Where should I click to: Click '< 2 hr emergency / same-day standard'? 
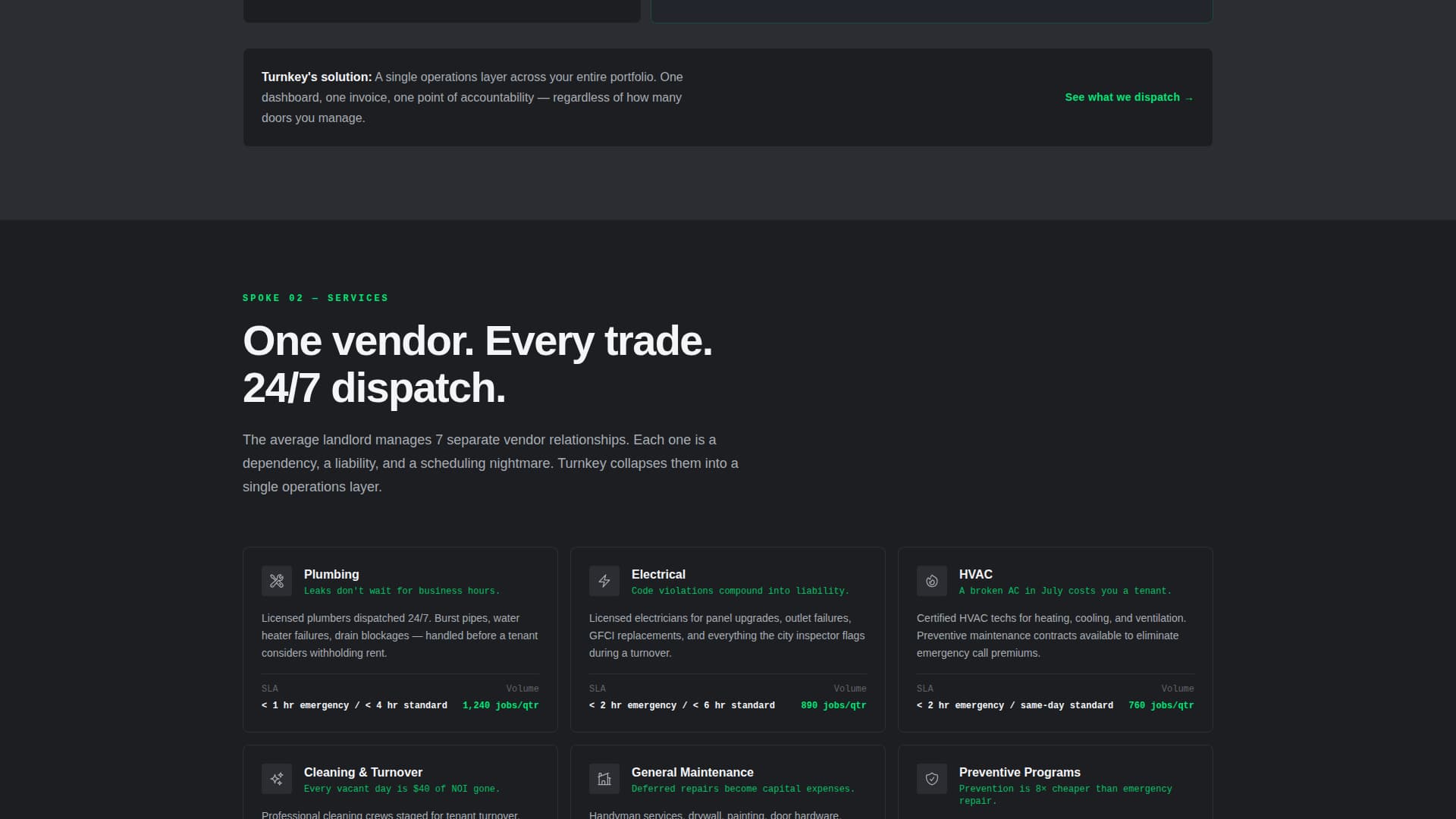1015,705
